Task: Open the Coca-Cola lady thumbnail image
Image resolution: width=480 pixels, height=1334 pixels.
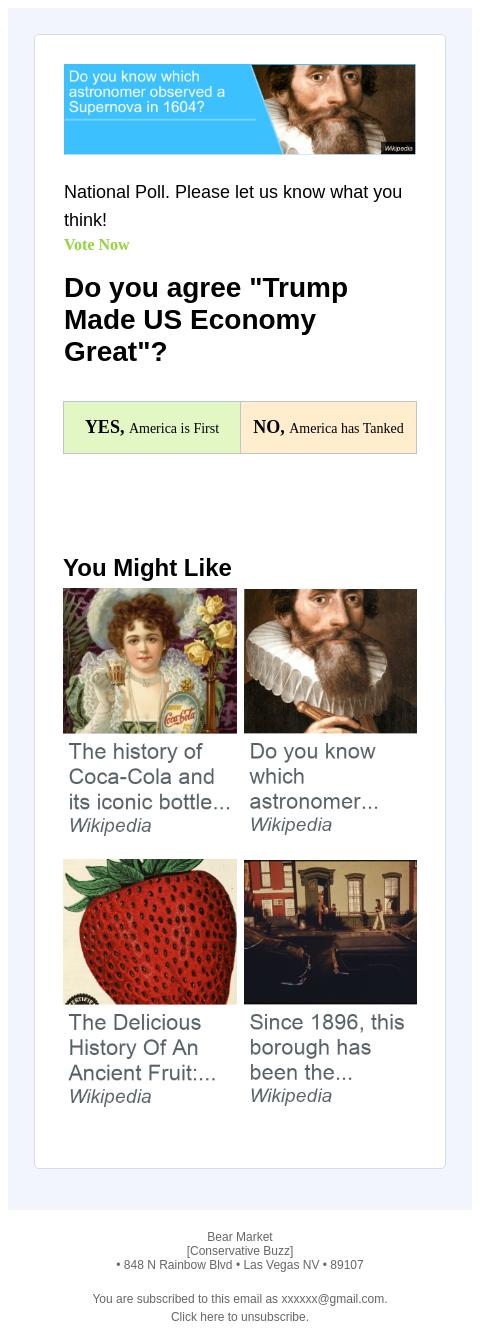Action: [150, 661]
